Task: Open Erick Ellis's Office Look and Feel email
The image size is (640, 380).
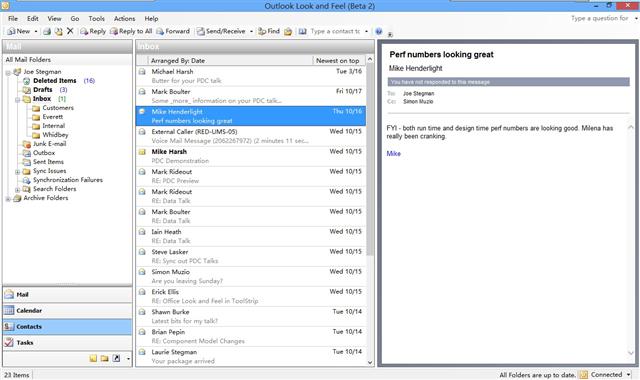Action: pyautogui.click(x=251, y=296)
